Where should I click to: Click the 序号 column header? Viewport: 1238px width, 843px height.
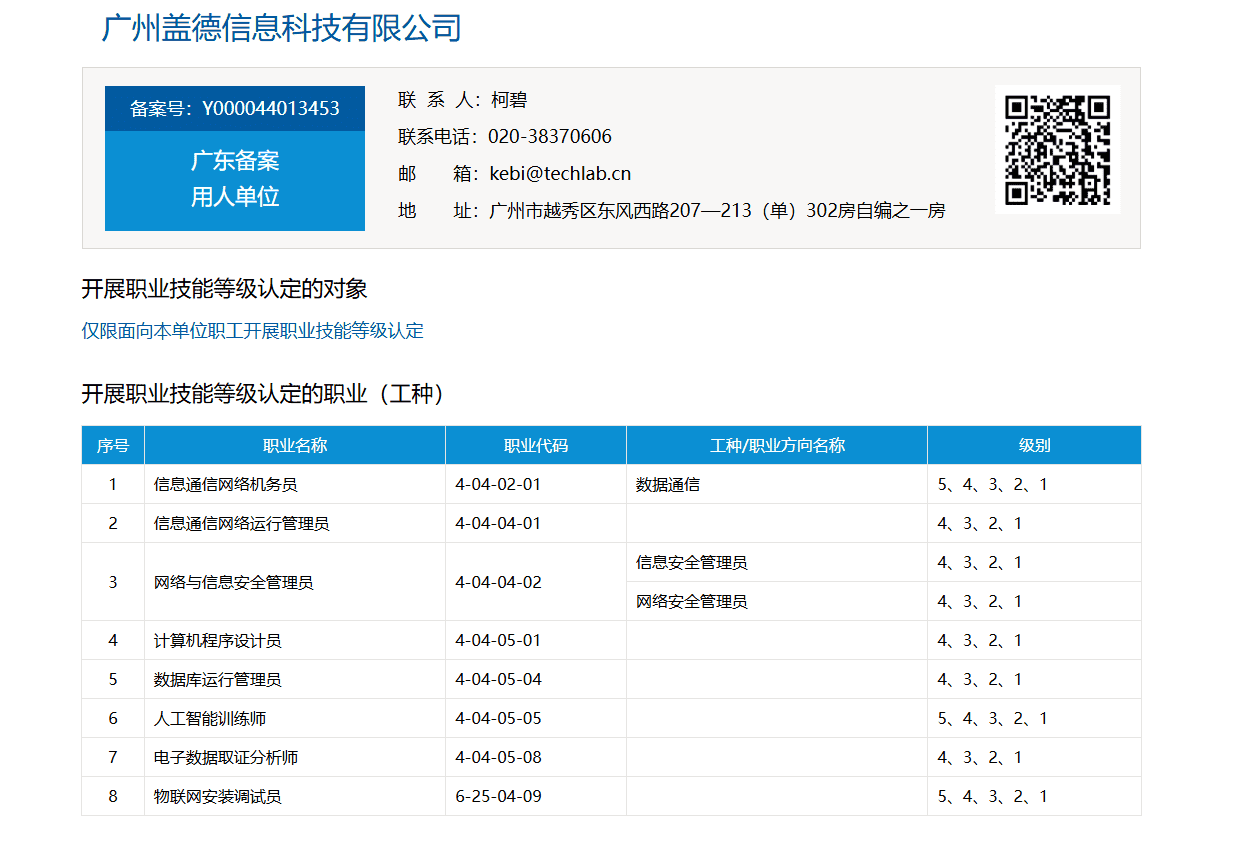pos(113,446)
